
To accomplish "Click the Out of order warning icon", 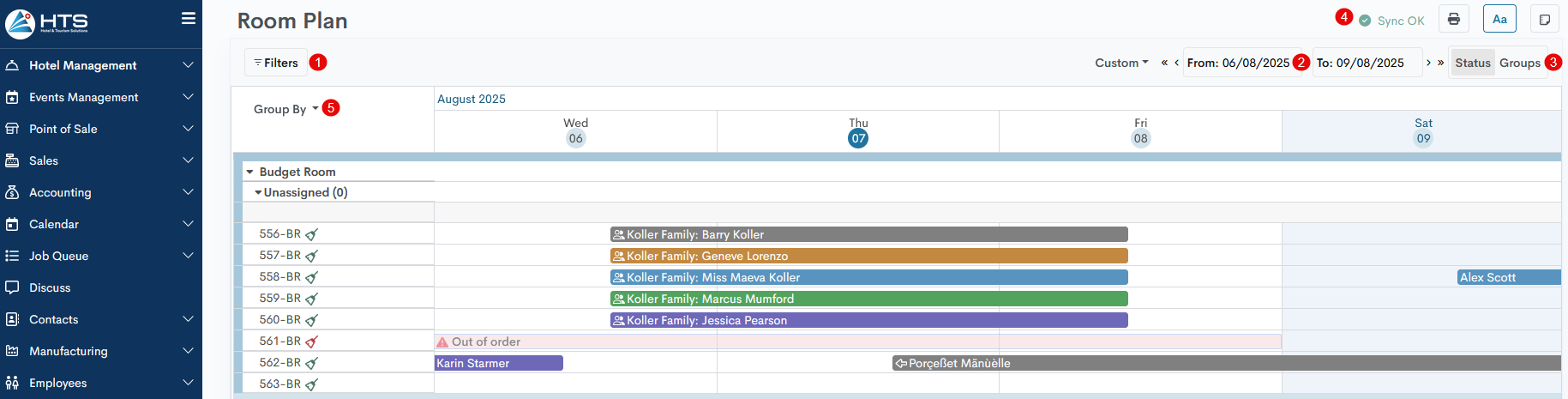I will (442, 342).
